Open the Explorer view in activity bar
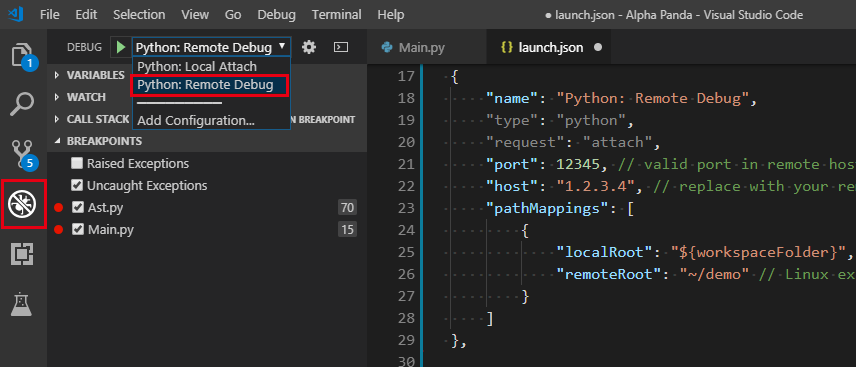The width and height of the screenshot is (856, 367). (23, 55)
